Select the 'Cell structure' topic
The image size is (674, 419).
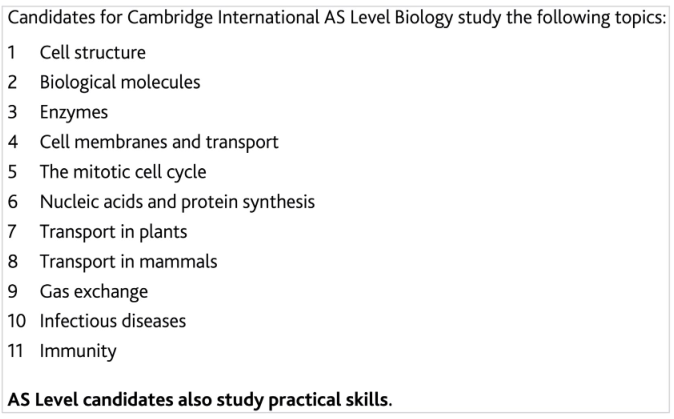tap(92, 52)
